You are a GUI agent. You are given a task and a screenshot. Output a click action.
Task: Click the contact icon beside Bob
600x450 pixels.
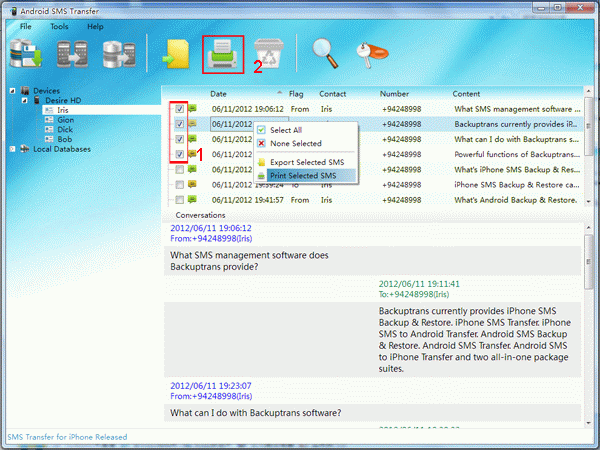pyautogui.click(x=49, y=139)
